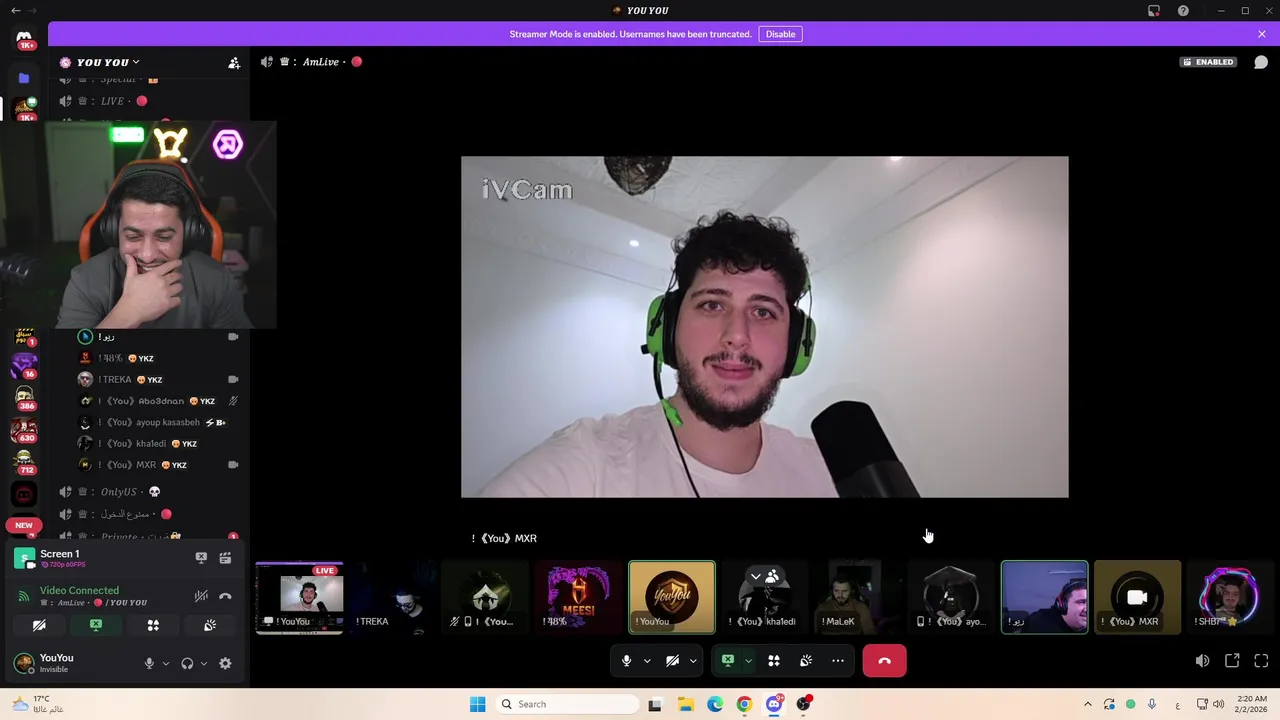Viewport: 1280px width, 720px height.
Task: Expand camera options in call control bar
Action: pos(693,661)
